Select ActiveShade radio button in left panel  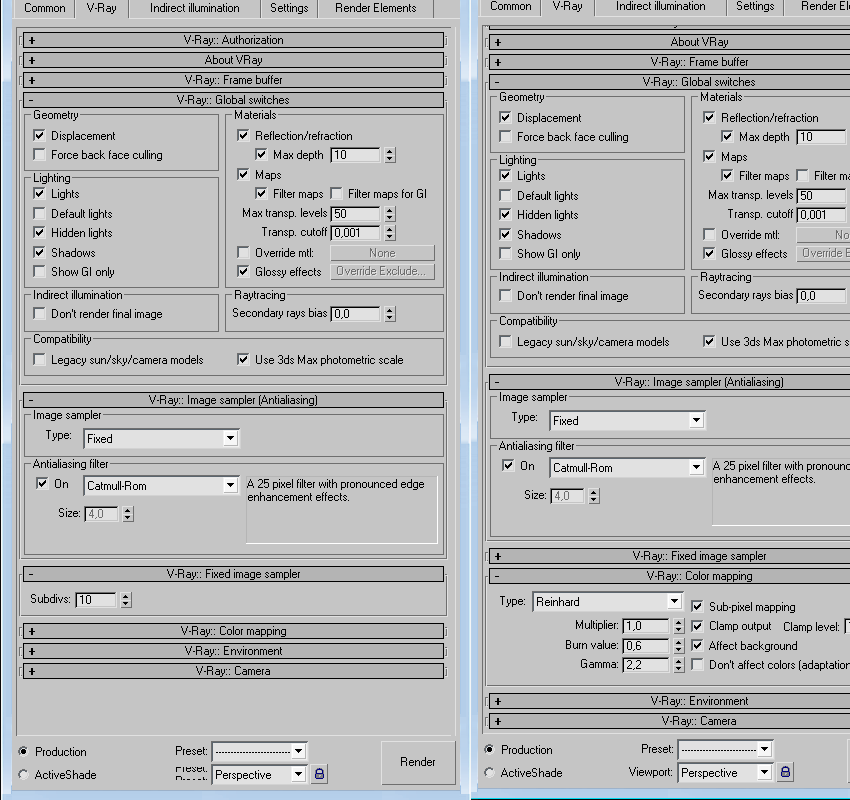[x=23, y=774]
